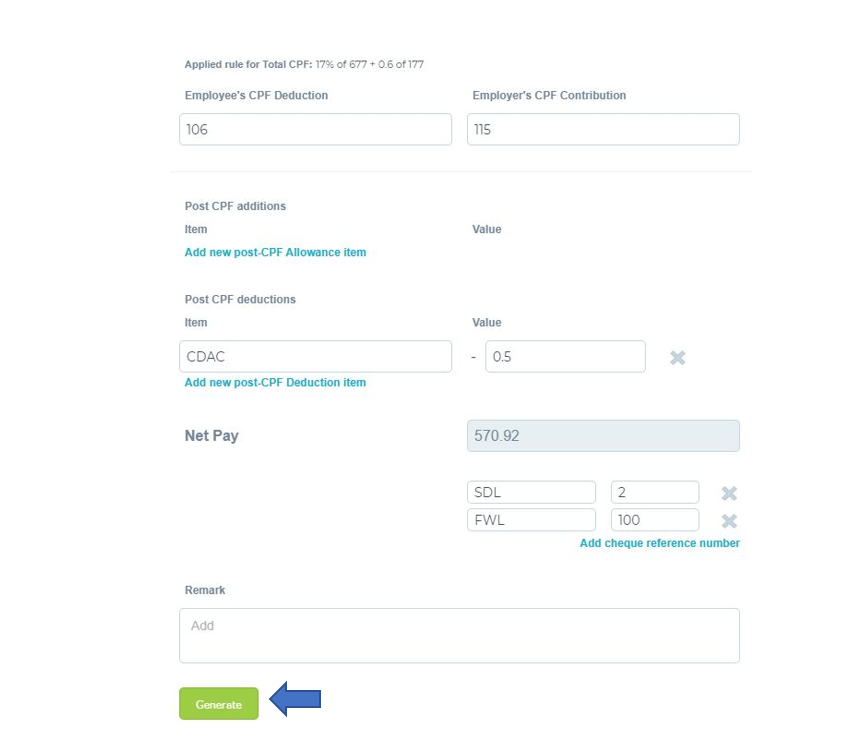Add cheque reference number
Viewport: 857px width, 750px height.
click(660, 543)
